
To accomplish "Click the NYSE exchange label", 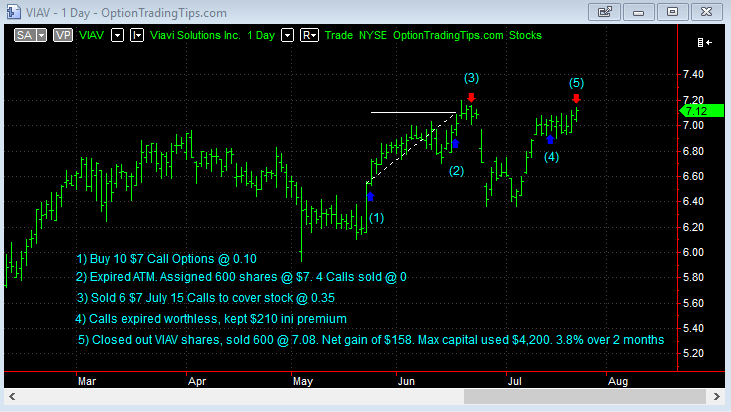I will (x=373, y=35).
